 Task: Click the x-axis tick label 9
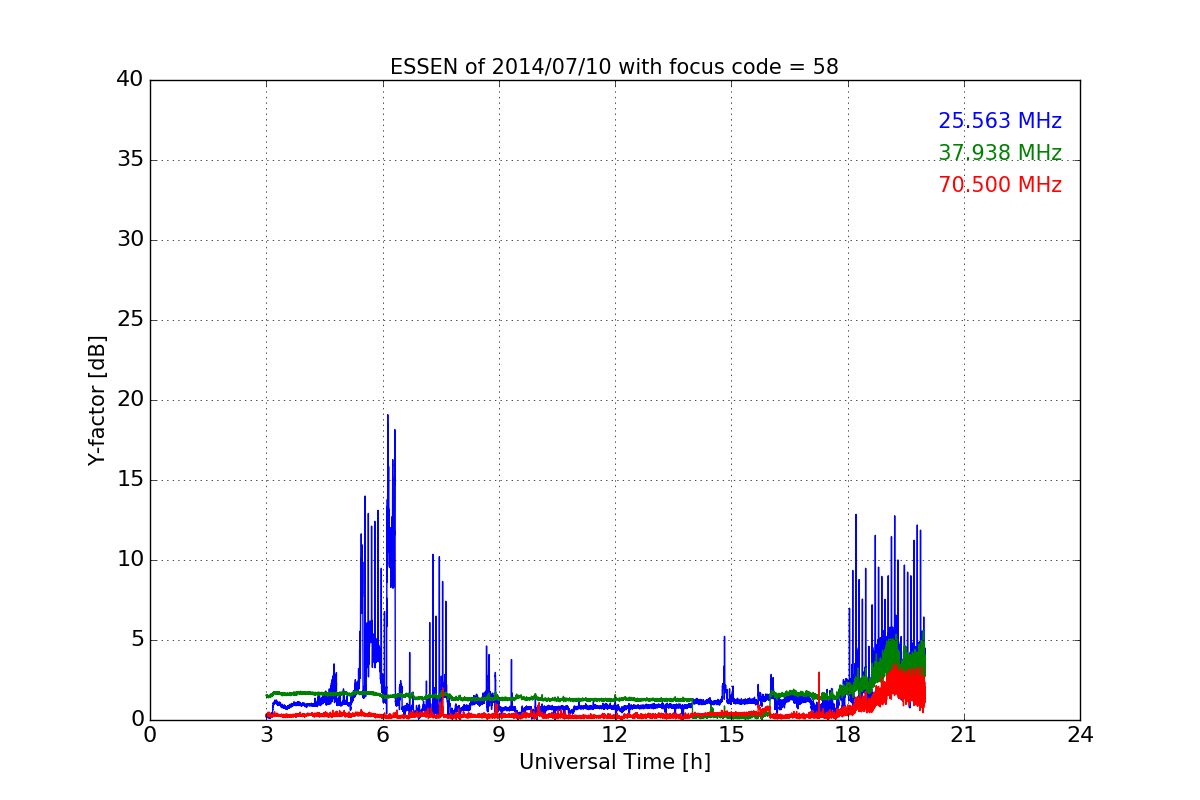point(499,735)
